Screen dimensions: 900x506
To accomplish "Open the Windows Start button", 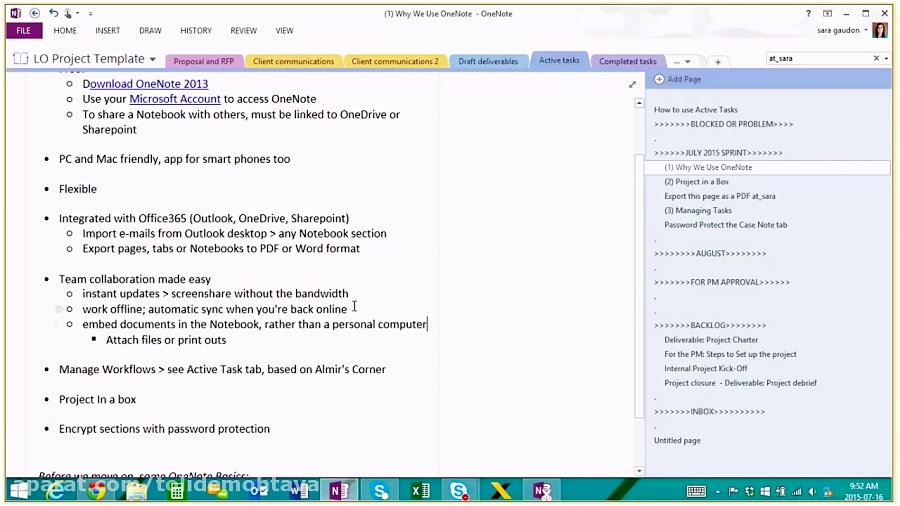I will pyautogui.click(x=19, y=491).
